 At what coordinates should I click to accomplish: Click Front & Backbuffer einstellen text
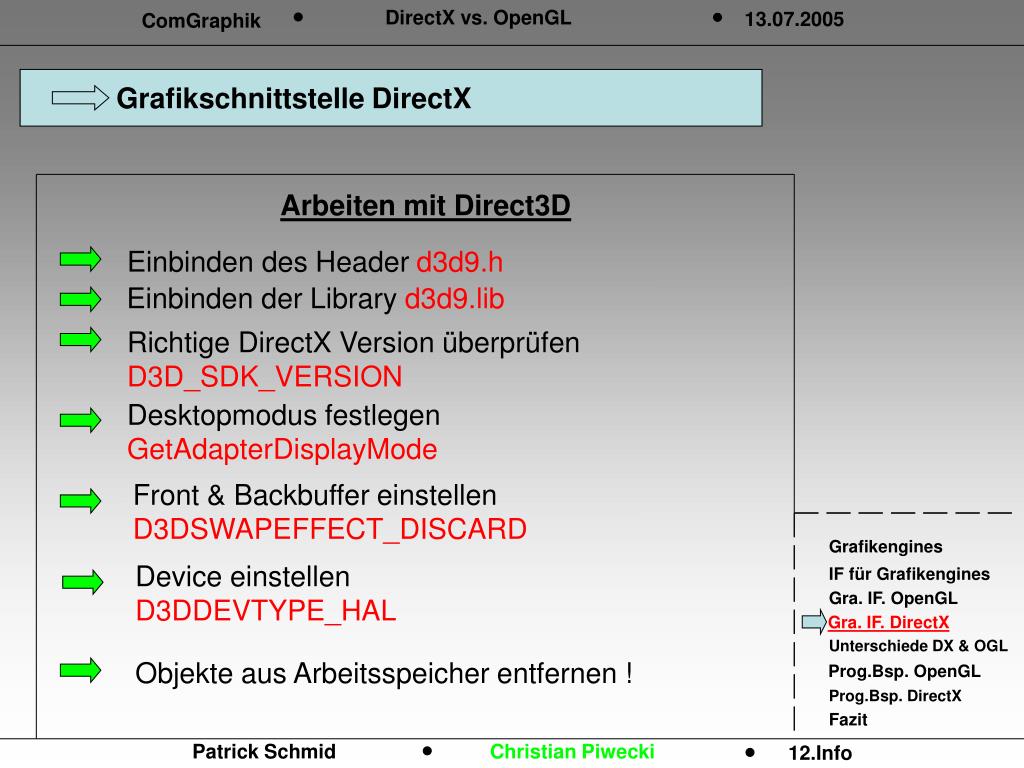(x=315, y=496)
